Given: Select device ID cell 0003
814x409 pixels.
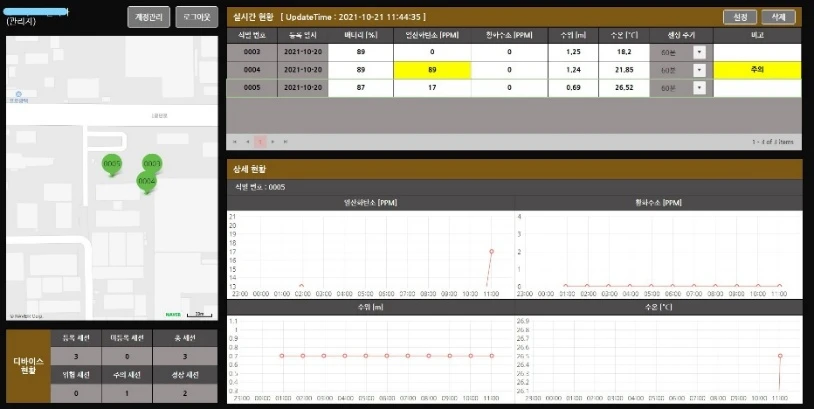Looking at the screenshot, I should coord(252,52).
